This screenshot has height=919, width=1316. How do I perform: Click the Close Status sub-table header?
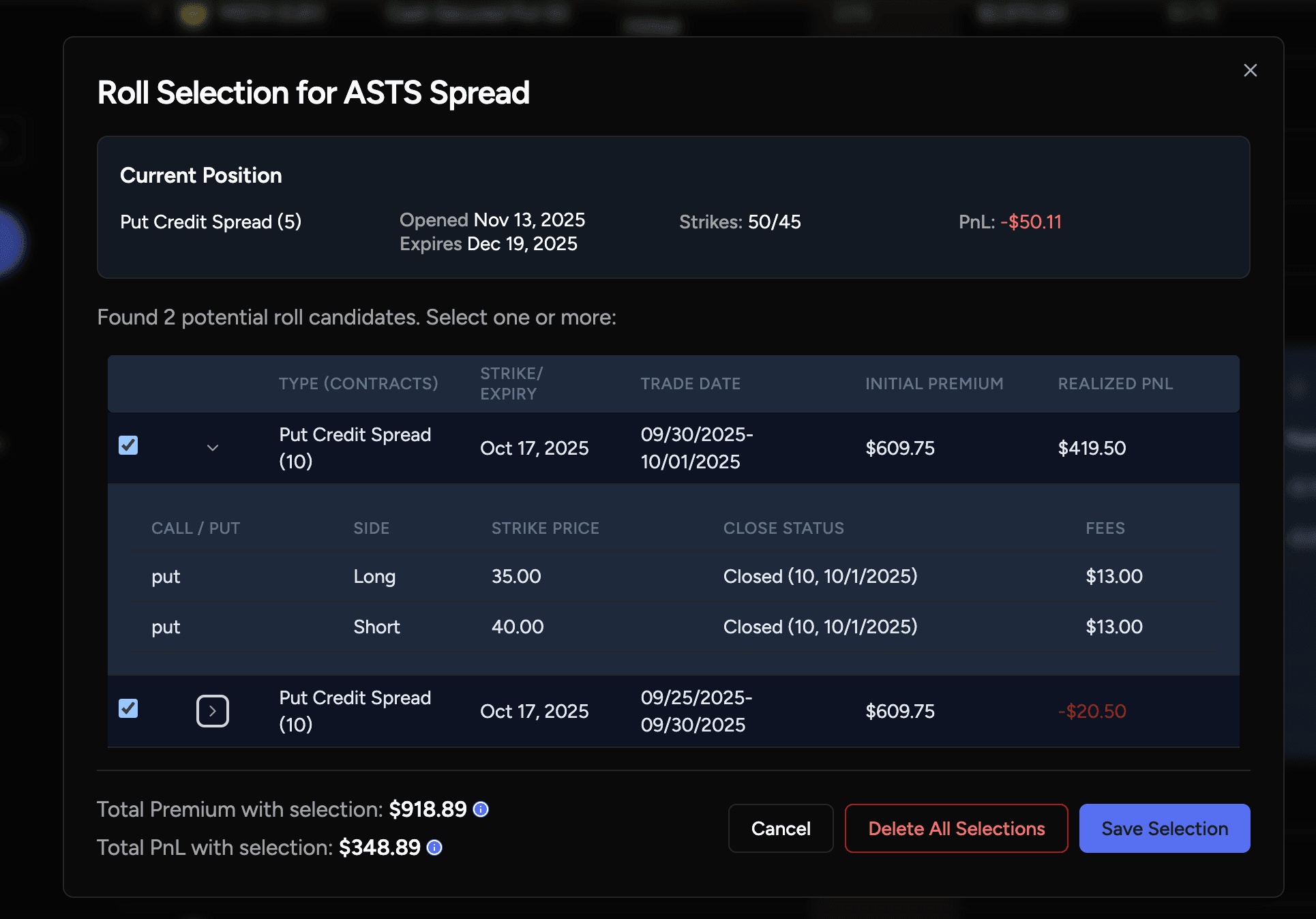coord(783,528)
